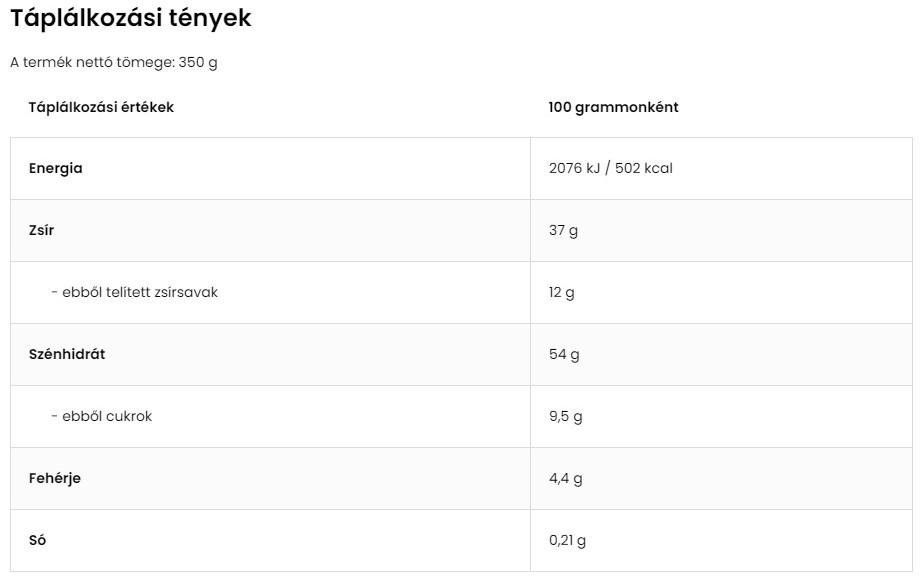Click the Só row label
Image resolution: width=922 pixels, height=579 pixels.
37,540
